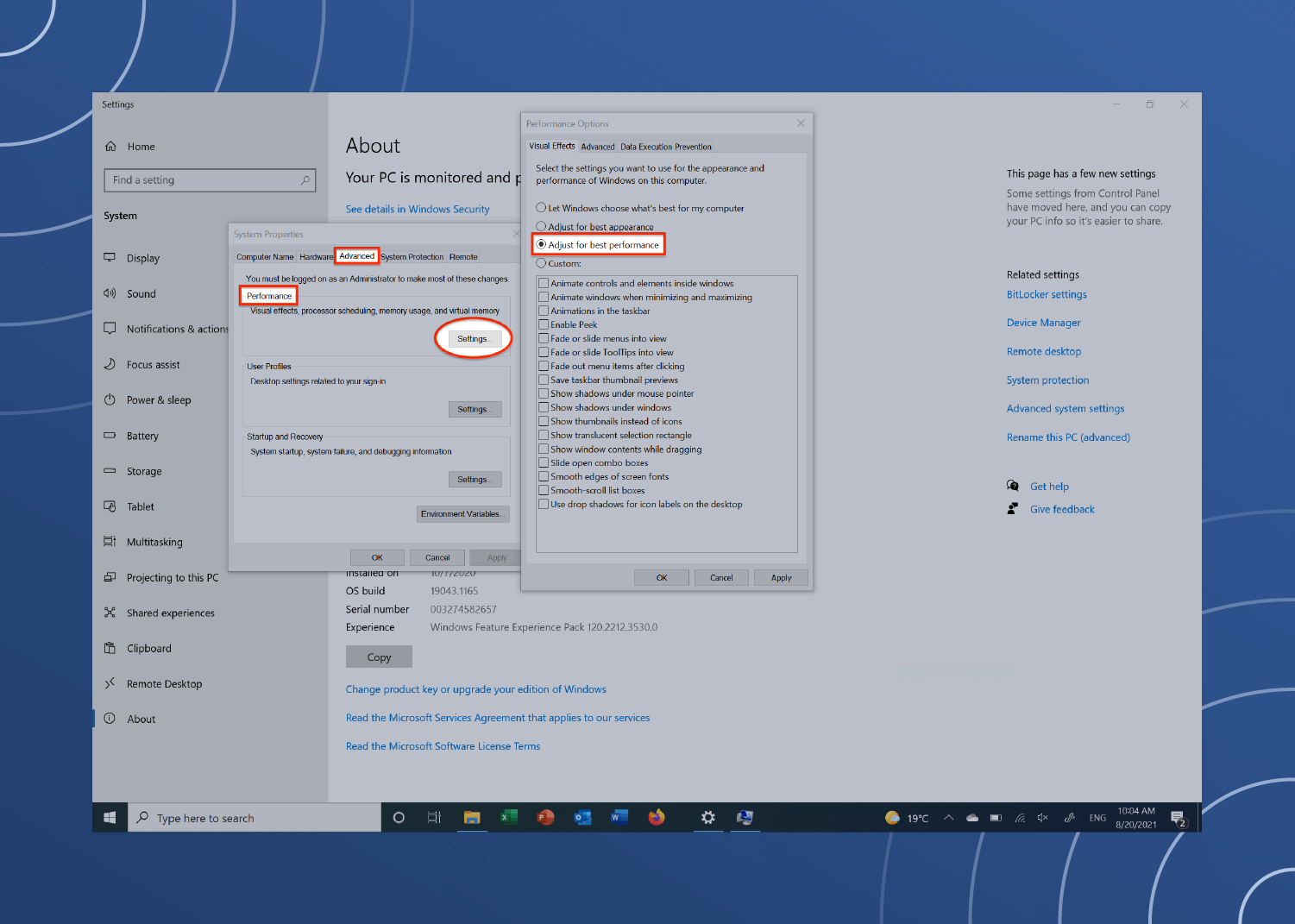Image resolution: width=1295 pixels, height=924 pixels.
Task: Open Clipboard settings in the sidebar
Action: [148, 648]
